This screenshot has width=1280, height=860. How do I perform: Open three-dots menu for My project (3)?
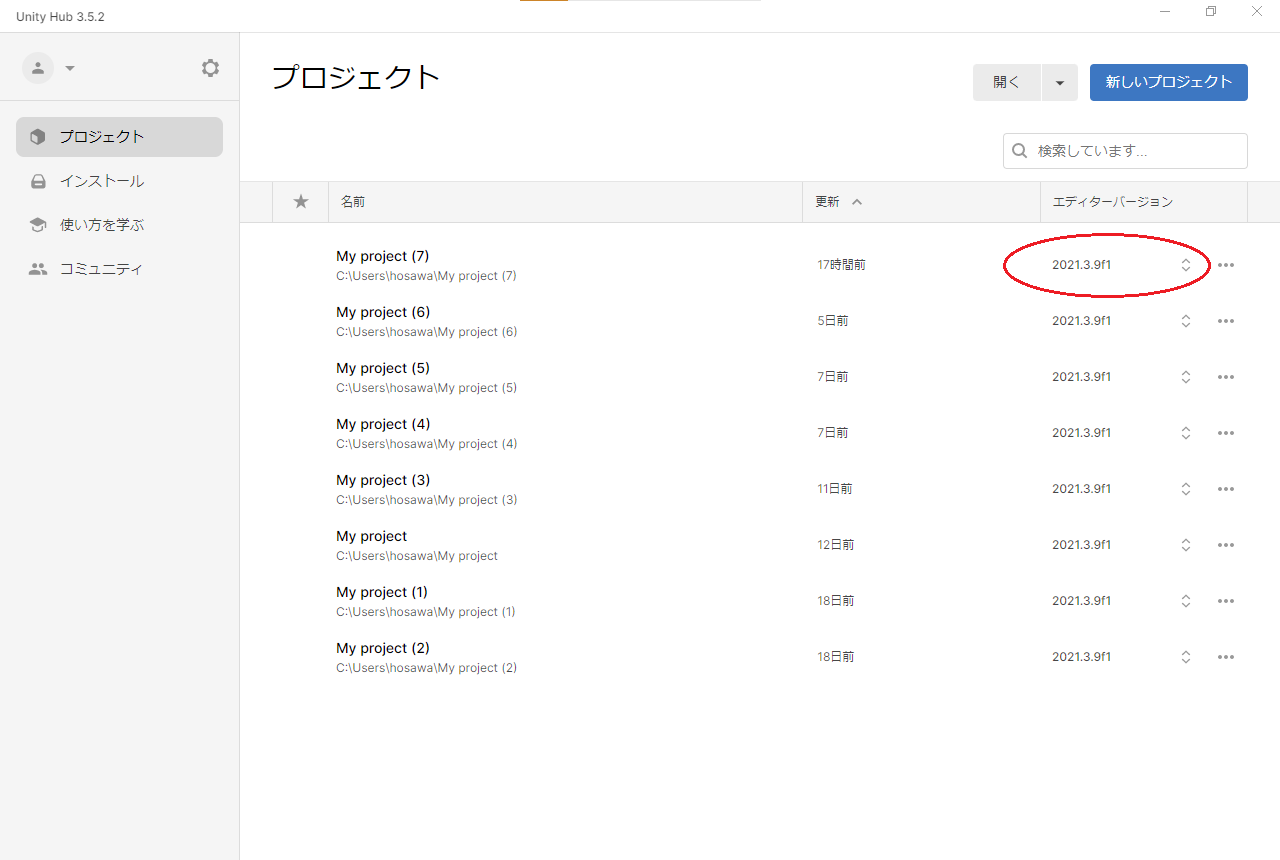(x=1226, y=489)
